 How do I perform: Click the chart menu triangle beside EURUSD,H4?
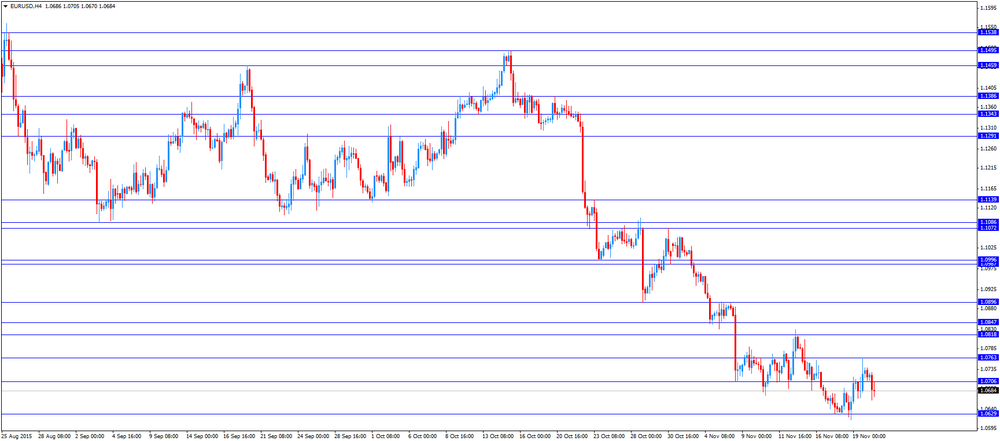pyautogui.click(x=5, y=5)
